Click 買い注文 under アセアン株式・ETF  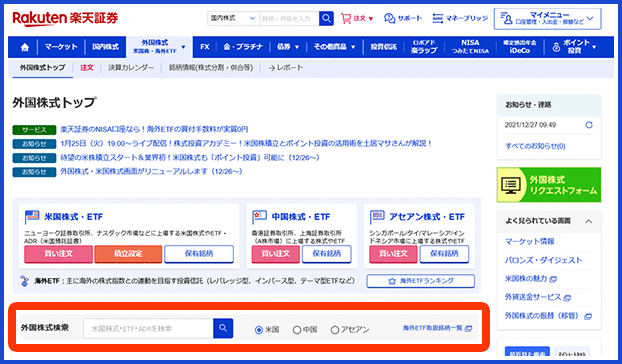tap(393, 254)
